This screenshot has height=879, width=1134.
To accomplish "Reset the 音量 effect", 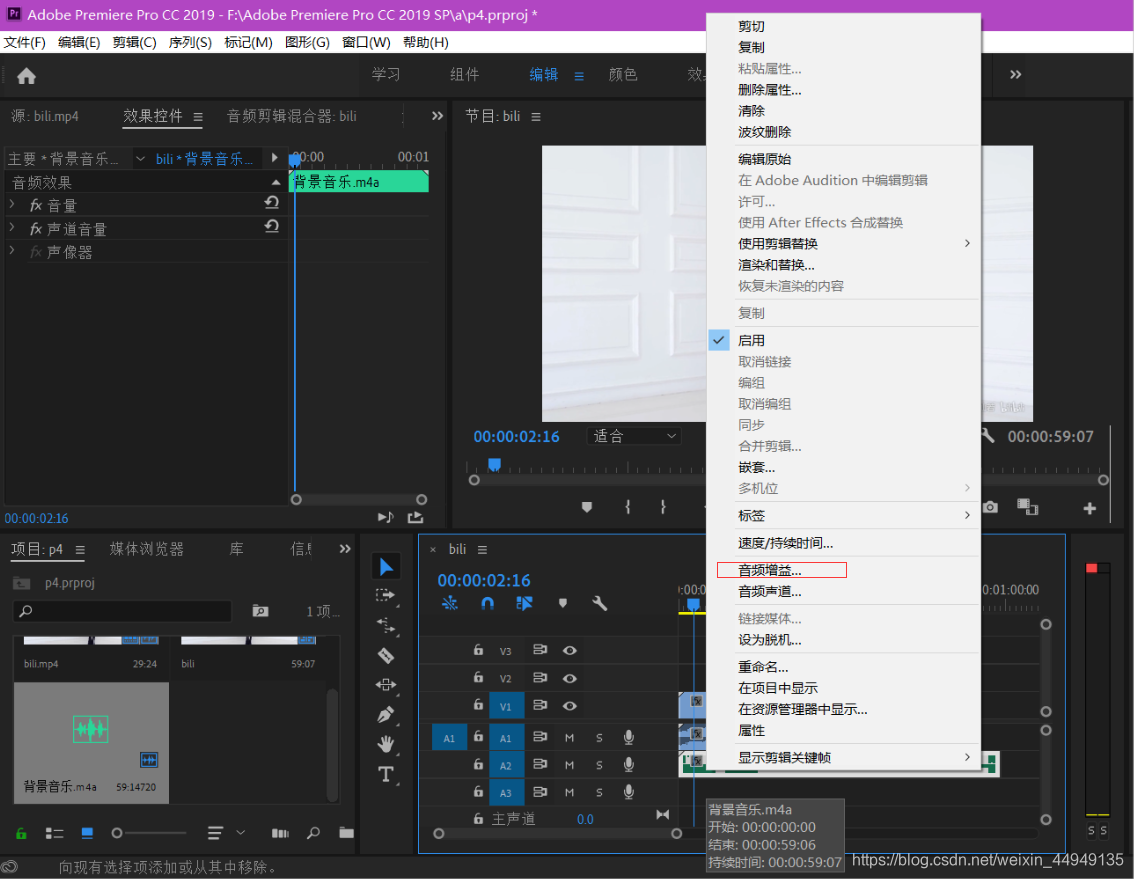I will click(272, 203).
